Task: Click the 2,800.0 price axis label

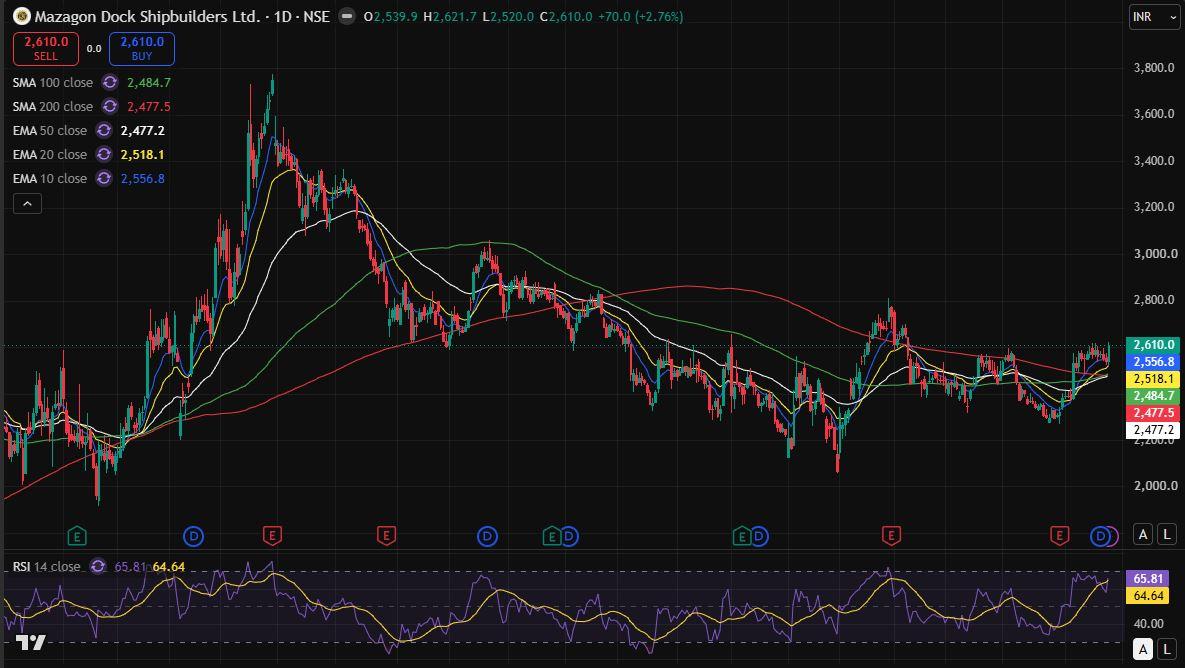Action: 1154,300
